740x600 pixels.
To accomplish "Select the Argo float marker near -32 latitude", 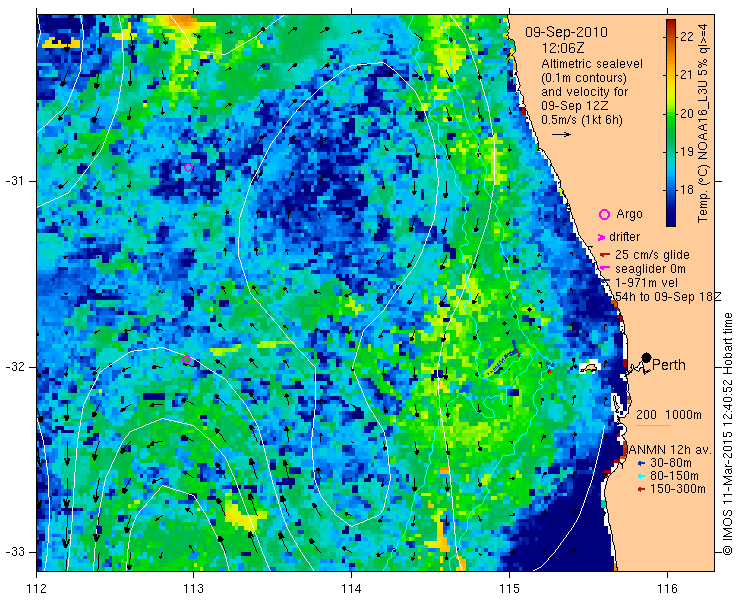I will point(186,359).
